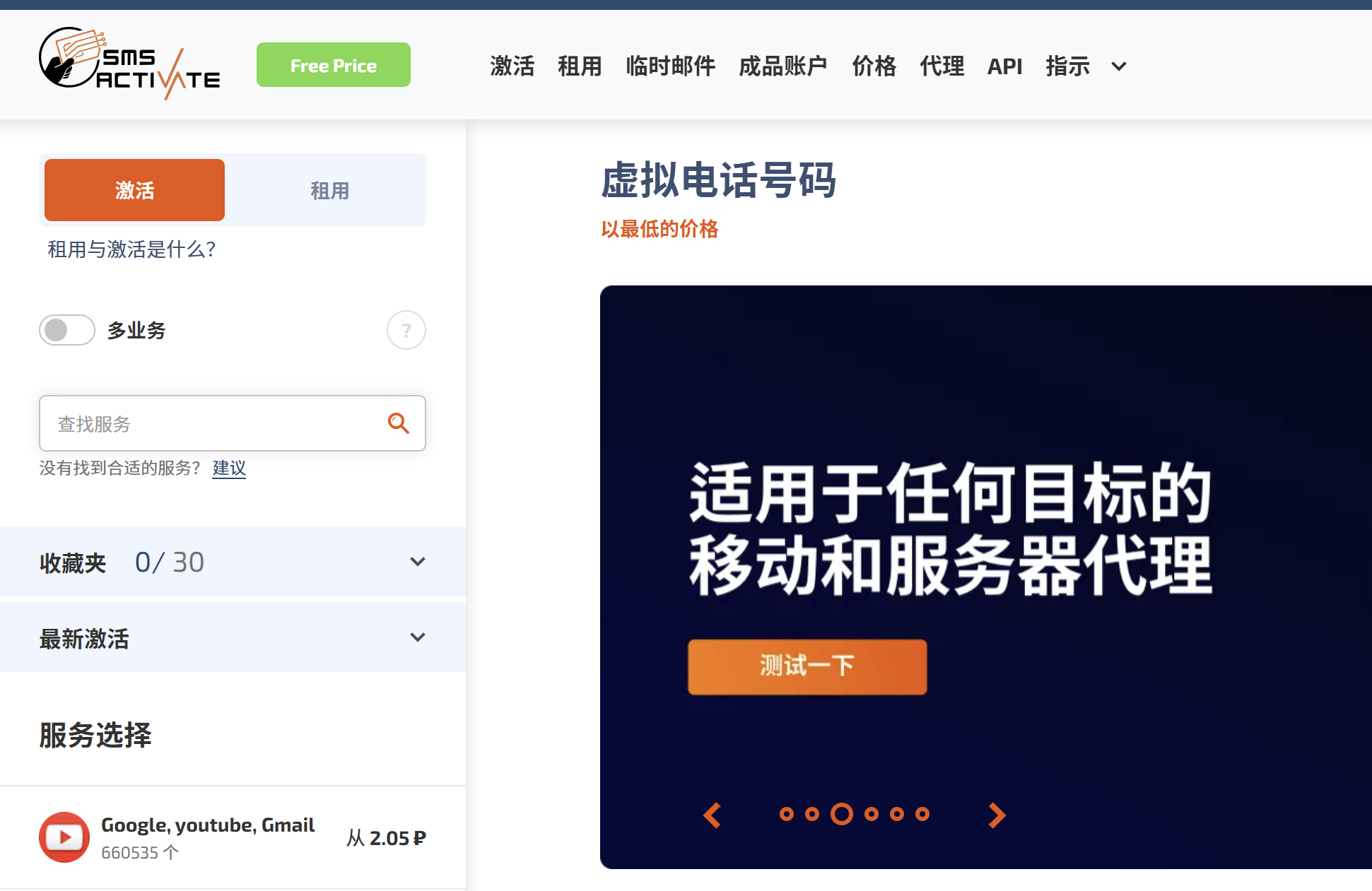Toggle the 多业务 switch on
This screenshot has width=1372, height=891.
click(x=65, y=328)
